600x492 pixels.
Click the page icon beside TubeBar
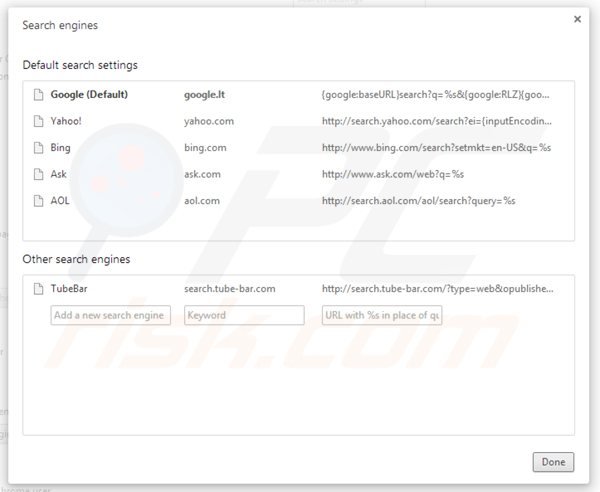pos(38,288)
